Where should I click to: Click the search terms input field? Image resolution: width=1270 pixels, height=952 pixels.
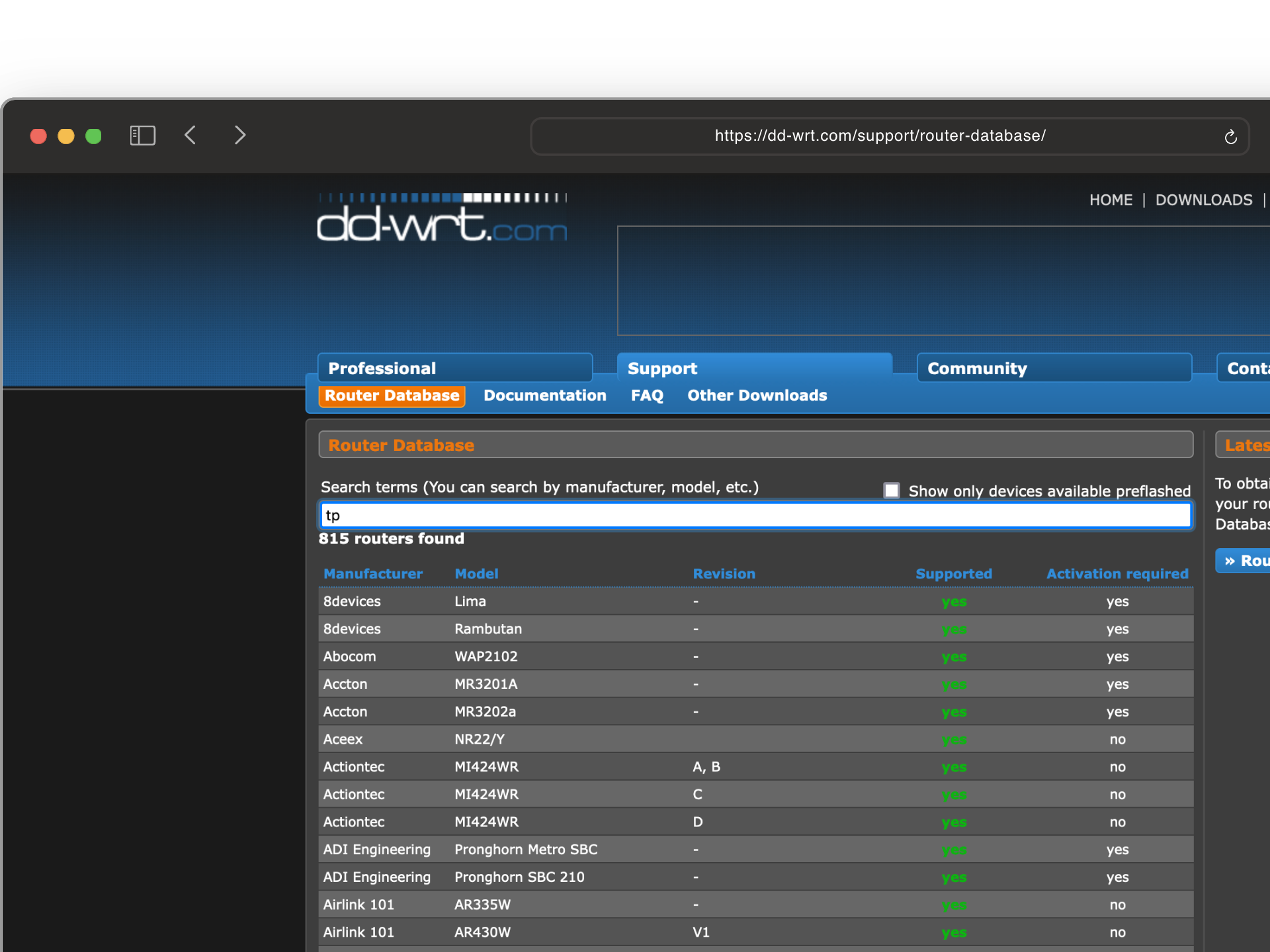(x=755, y=516)
